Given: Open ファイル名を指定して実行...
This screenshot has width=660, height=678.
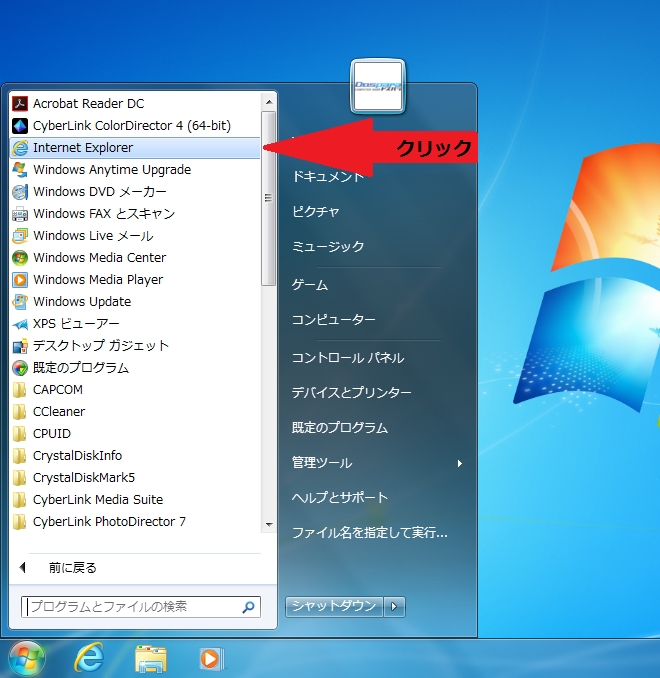Looking at the screenshot, I should [370, 533].
